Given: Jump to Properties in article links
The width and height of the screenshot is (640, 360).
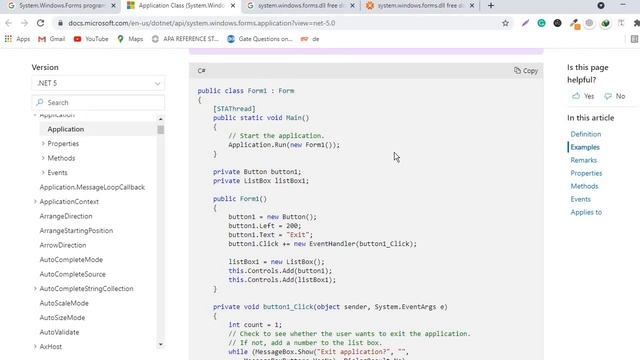Looking at the screenshot, I should click(586, 173).
